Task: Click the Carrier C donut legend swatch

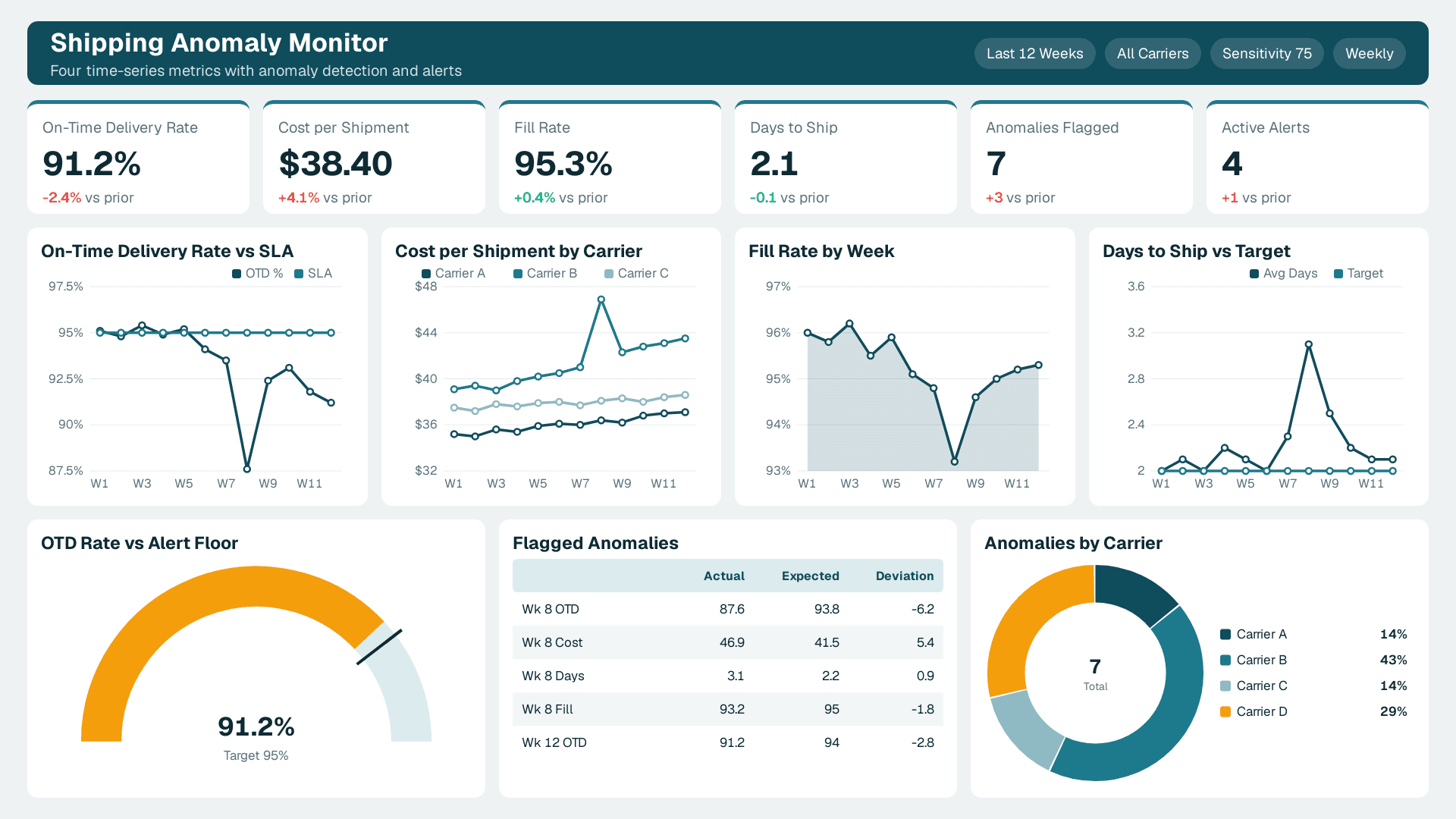Action: tap(1225, 686)
